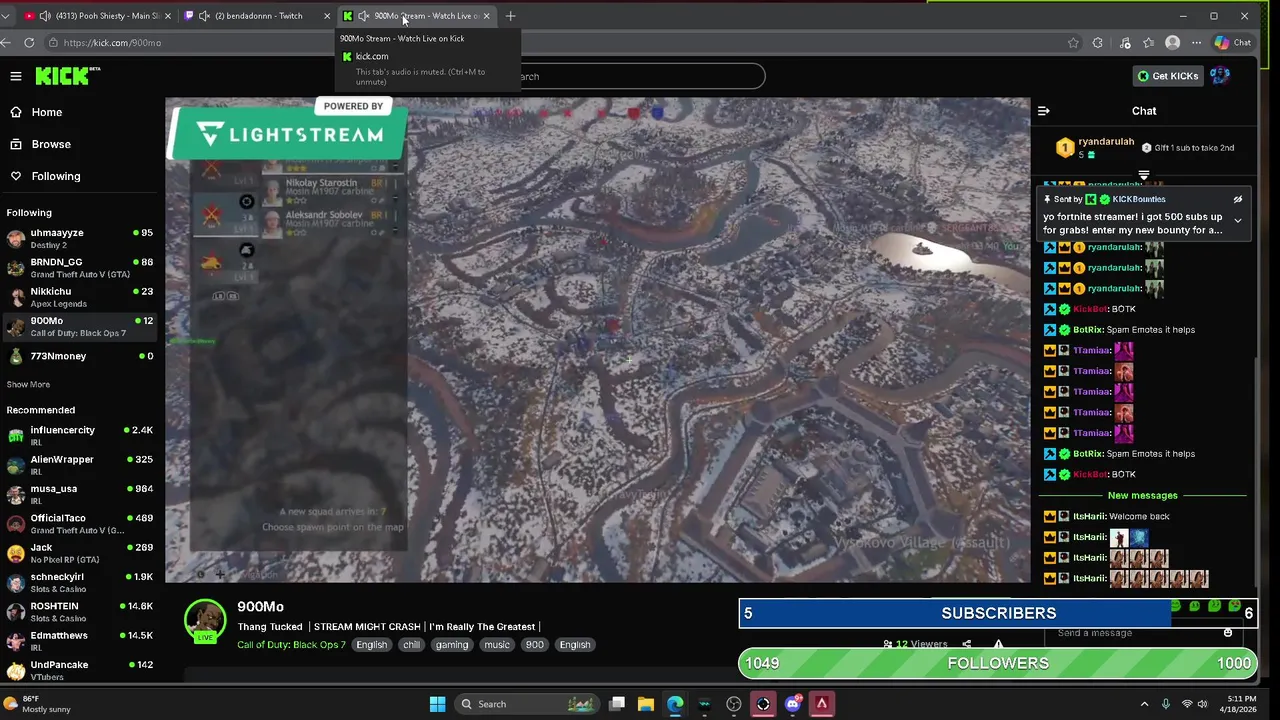Close the 900Mo Stream tab
This screenshot has height=720, width=1280.
pos(486,16)
